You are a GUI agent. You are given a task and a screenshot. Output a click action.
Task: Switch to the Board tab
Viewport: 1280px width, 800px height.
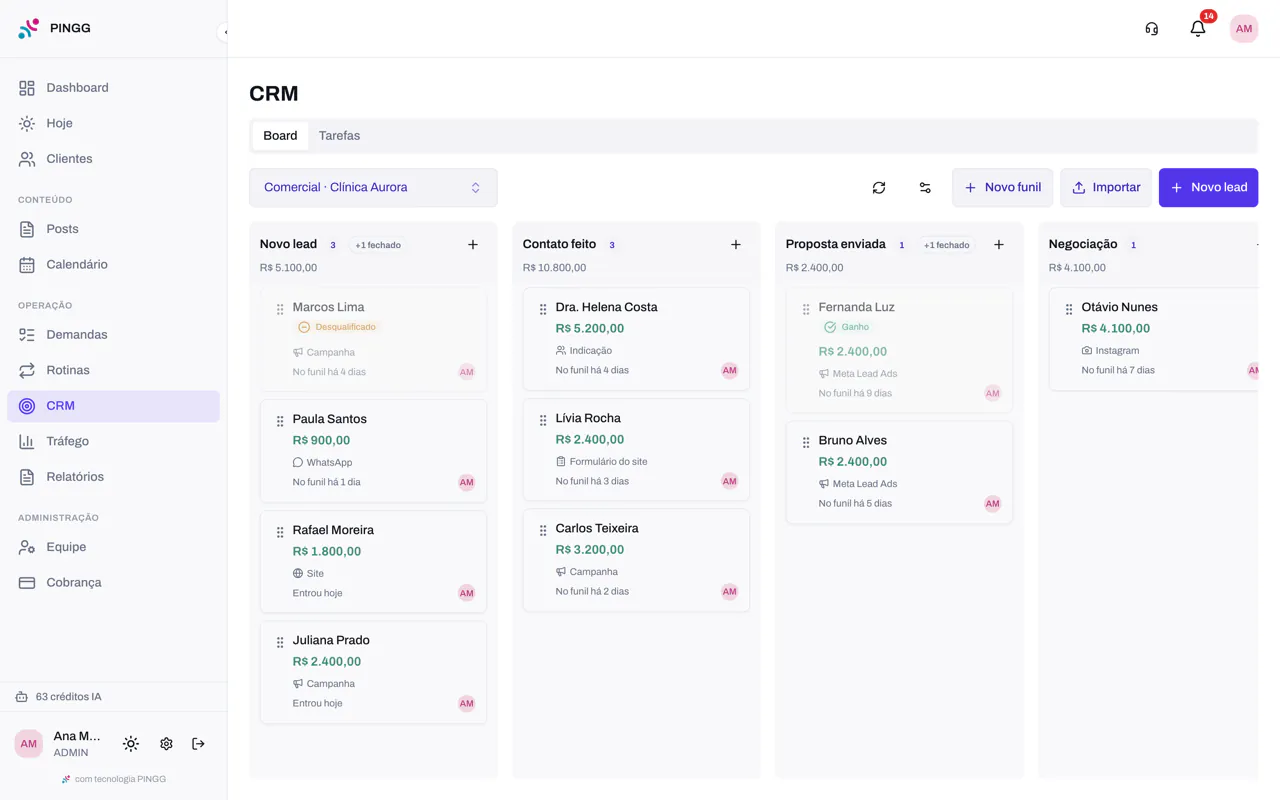(280, 136)
